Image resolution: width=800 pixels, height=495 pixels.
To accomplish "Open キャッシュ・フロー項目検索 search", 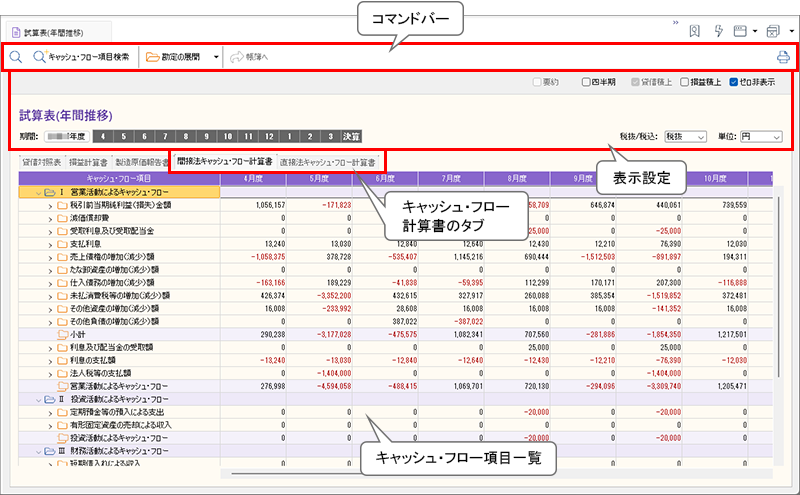I will pyautogui.click(x=81, y=57).
